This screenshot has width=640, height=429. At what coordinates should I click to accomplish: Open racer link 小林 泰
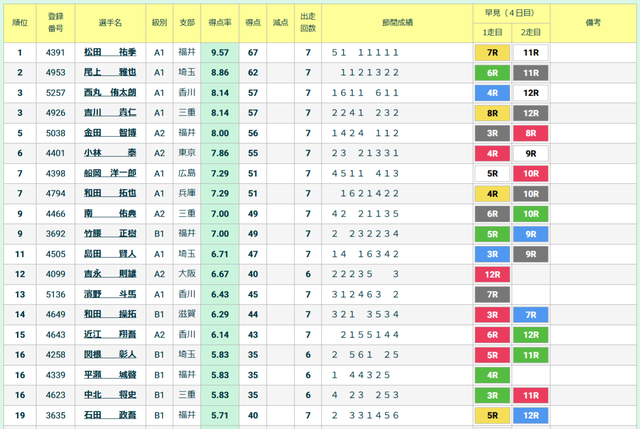coord(110,153)
